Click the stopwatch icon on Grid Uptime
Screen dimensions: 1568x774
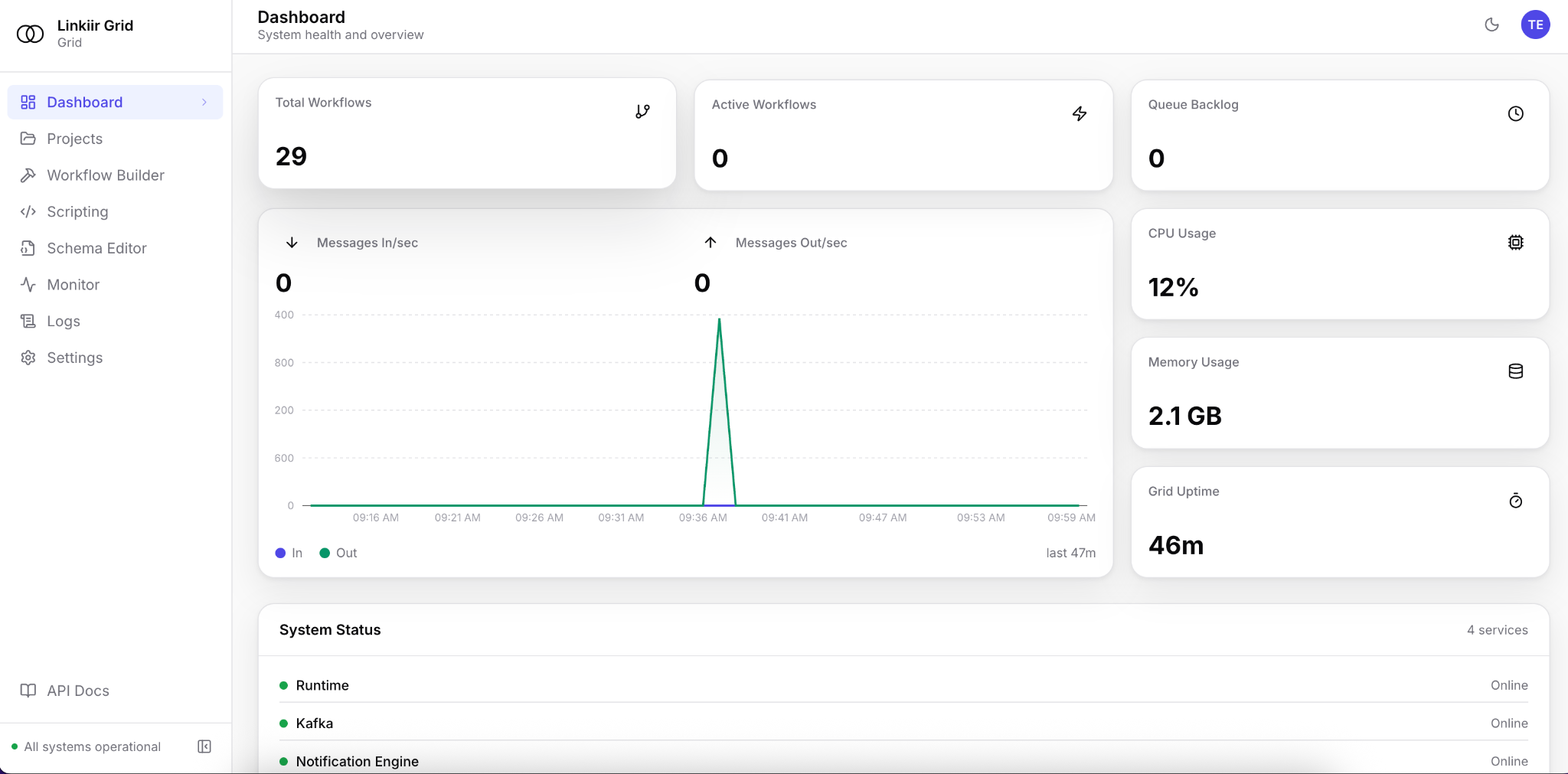pos(1516,501)
